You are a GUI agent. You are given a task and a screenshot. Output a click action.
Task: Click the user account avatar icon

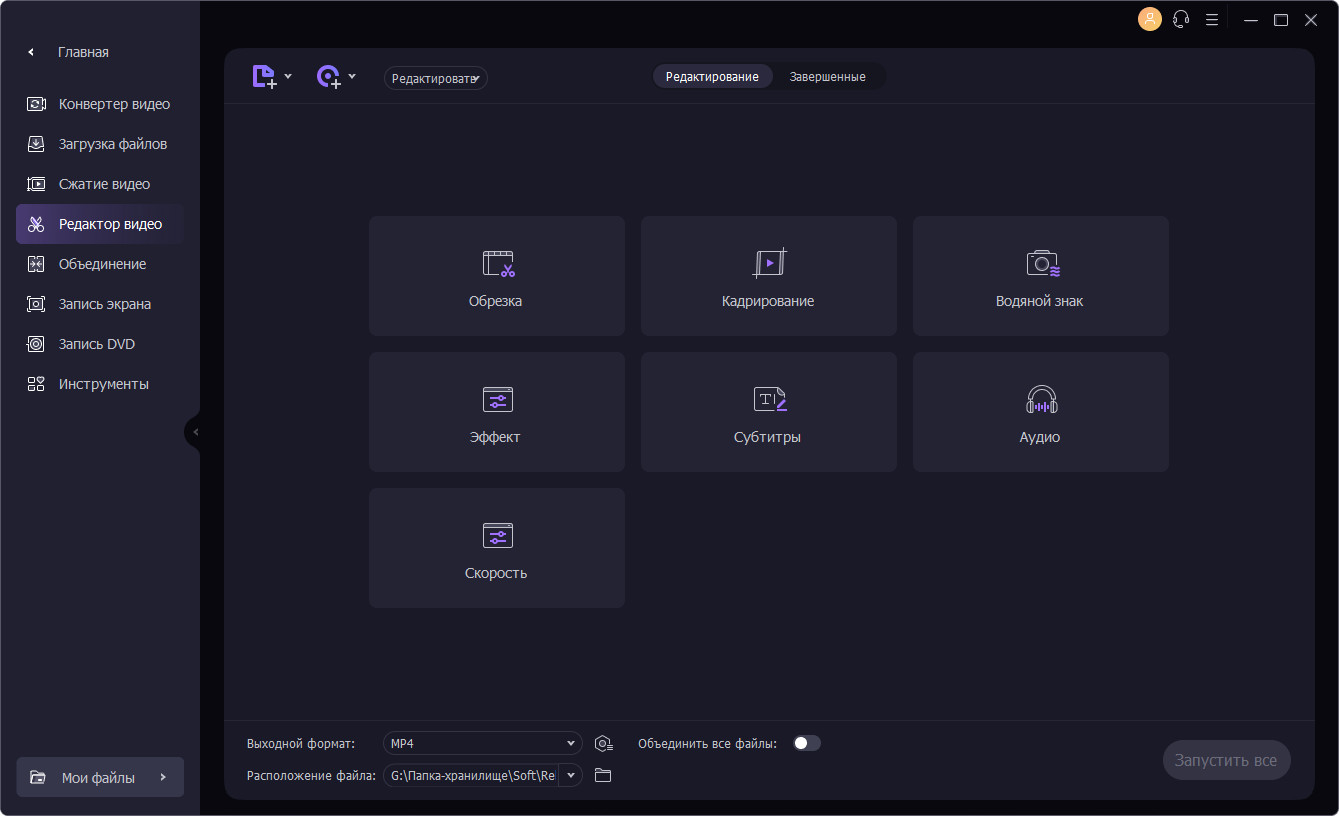pos(1150,19)
